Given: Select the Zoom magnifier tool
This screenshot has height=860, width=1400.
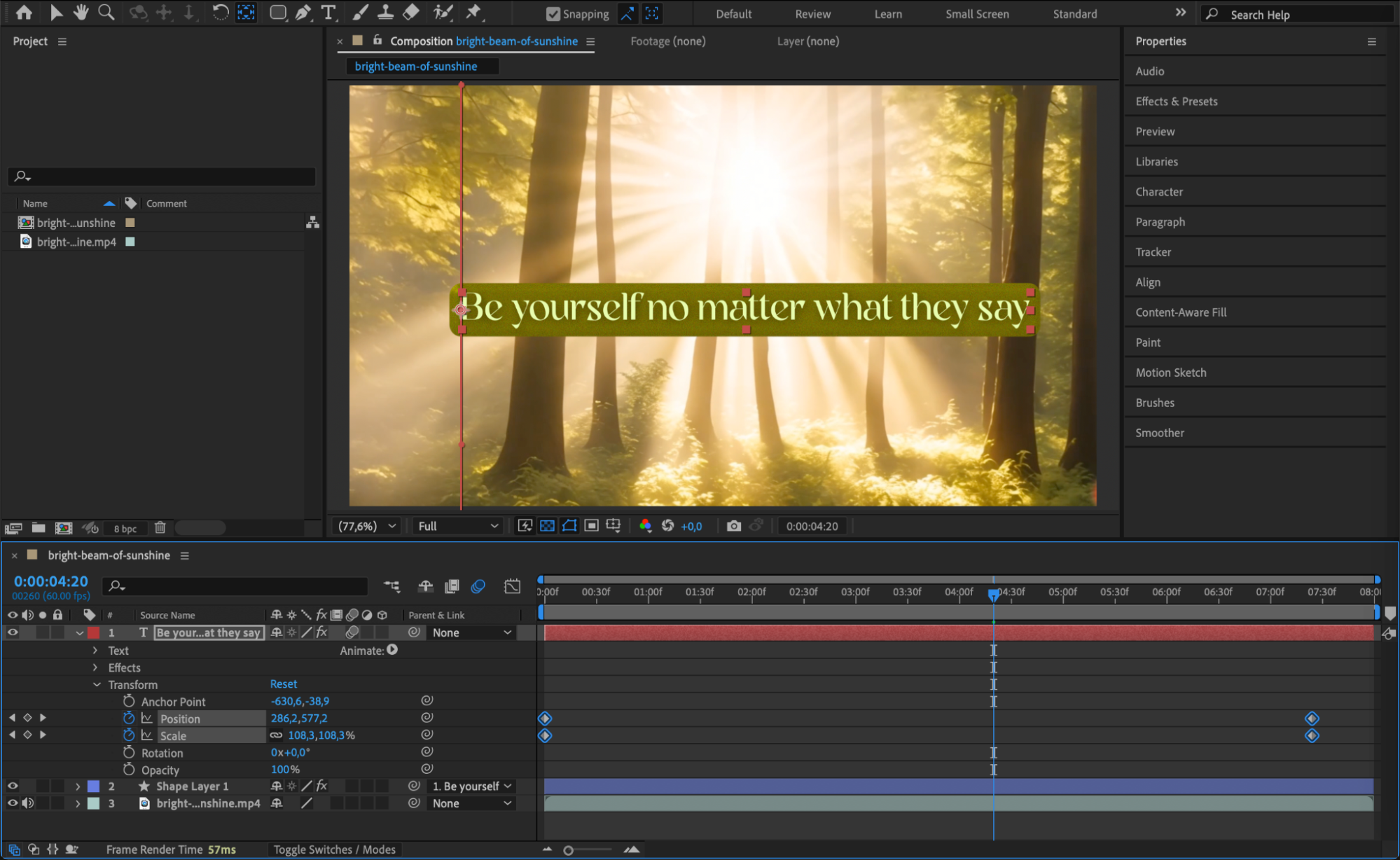Looking at the screenshot, I should tap(106, 13).
